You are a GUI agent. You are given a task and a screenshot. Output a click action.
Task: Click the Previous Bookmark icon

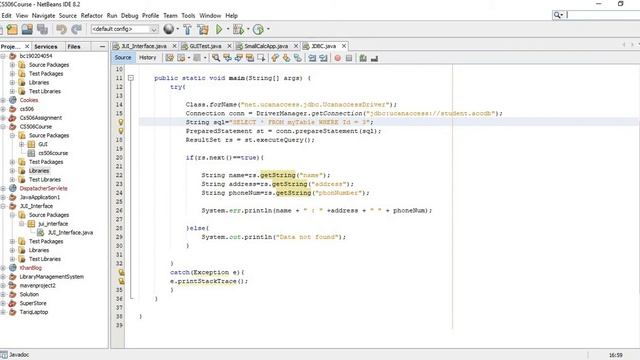coord(275,58)
